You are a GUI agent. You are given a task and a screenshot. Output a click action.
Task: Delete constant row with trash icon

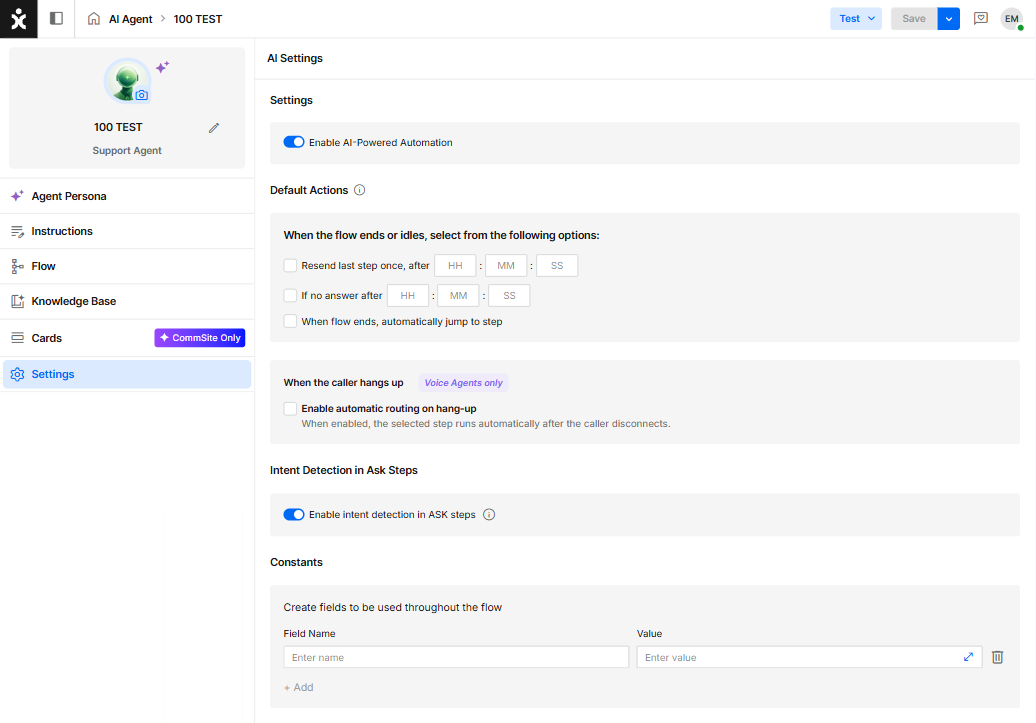point(998,658)
